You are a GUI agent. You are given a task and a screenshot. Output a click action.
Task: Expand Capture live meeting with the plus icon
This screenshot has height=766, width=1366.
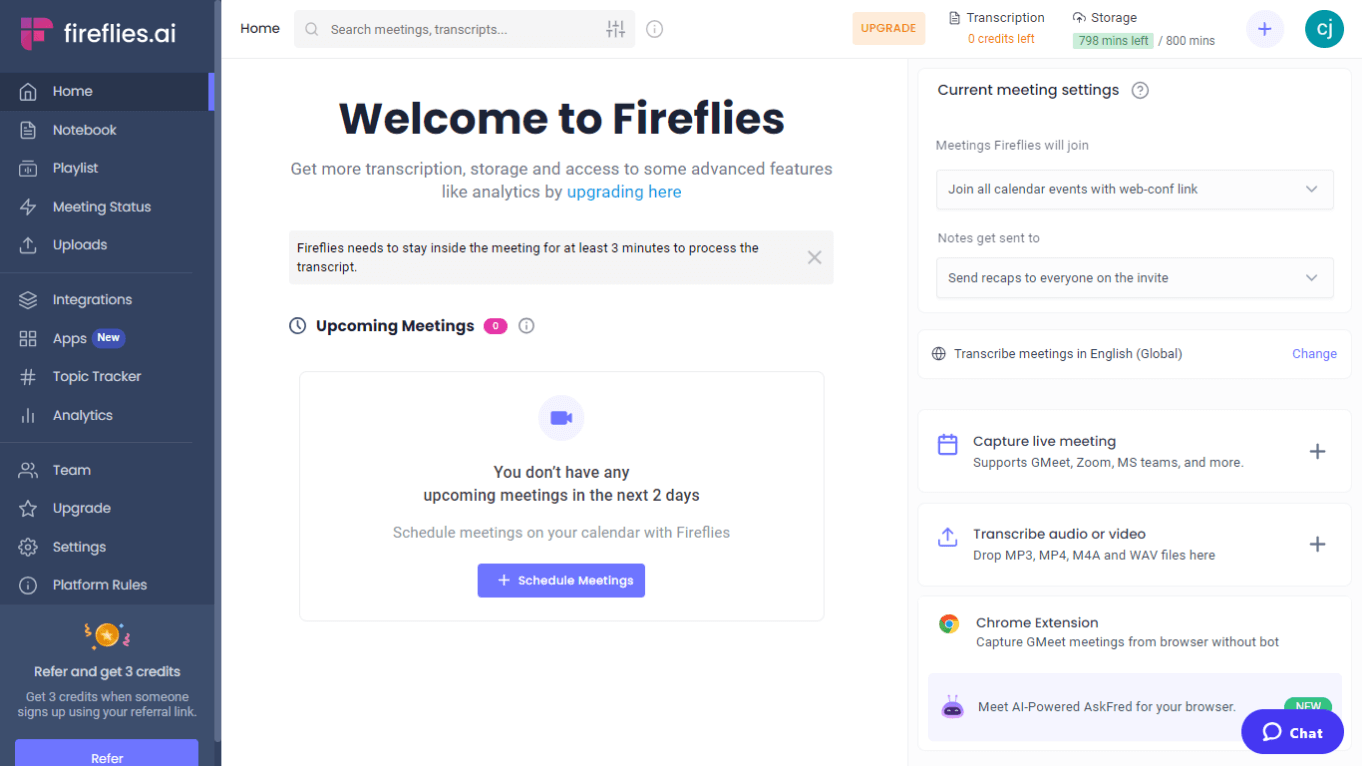click(1317, 451)
